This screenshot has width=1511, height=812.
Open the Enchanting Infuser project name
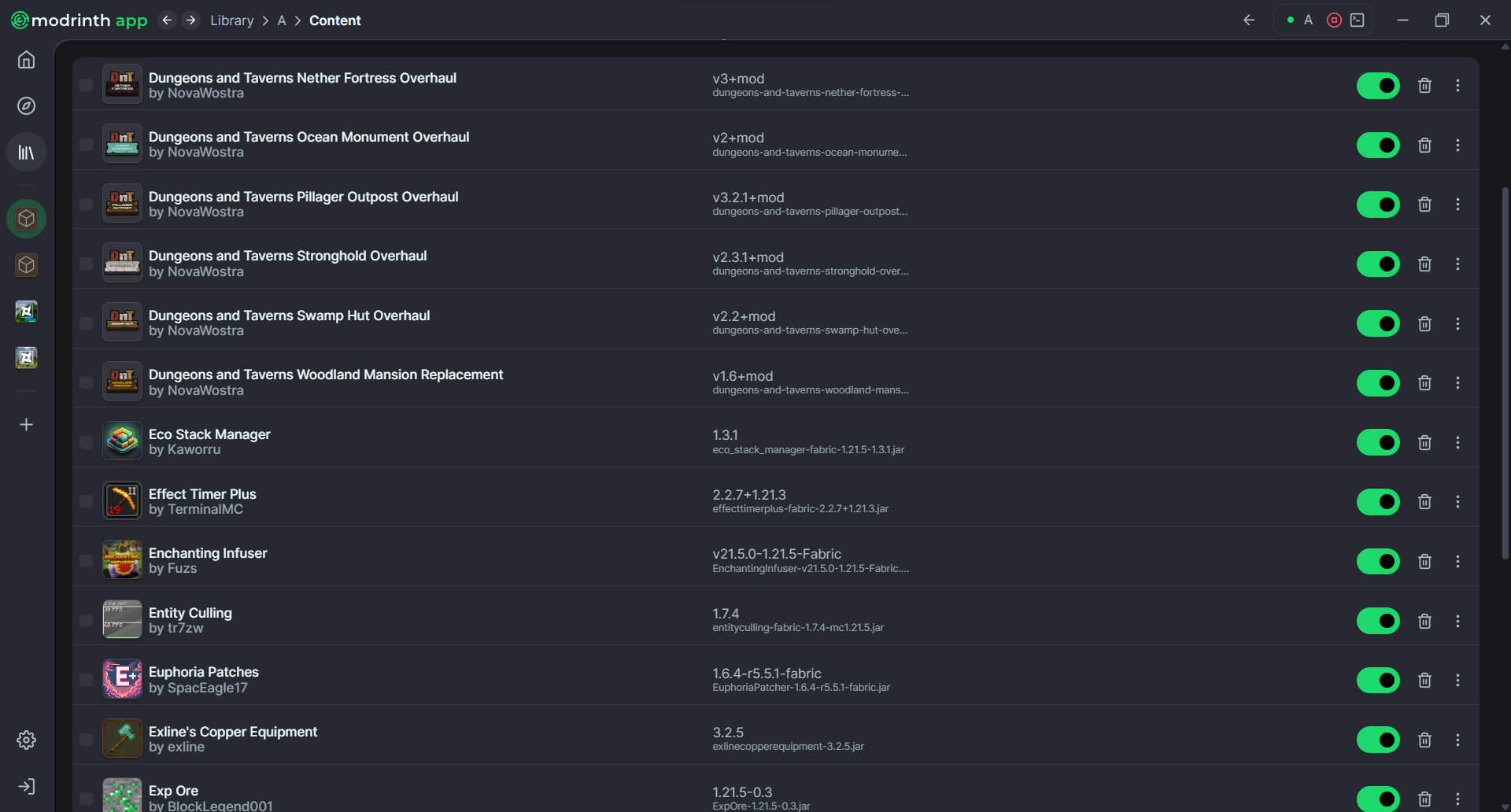(208, 553)
